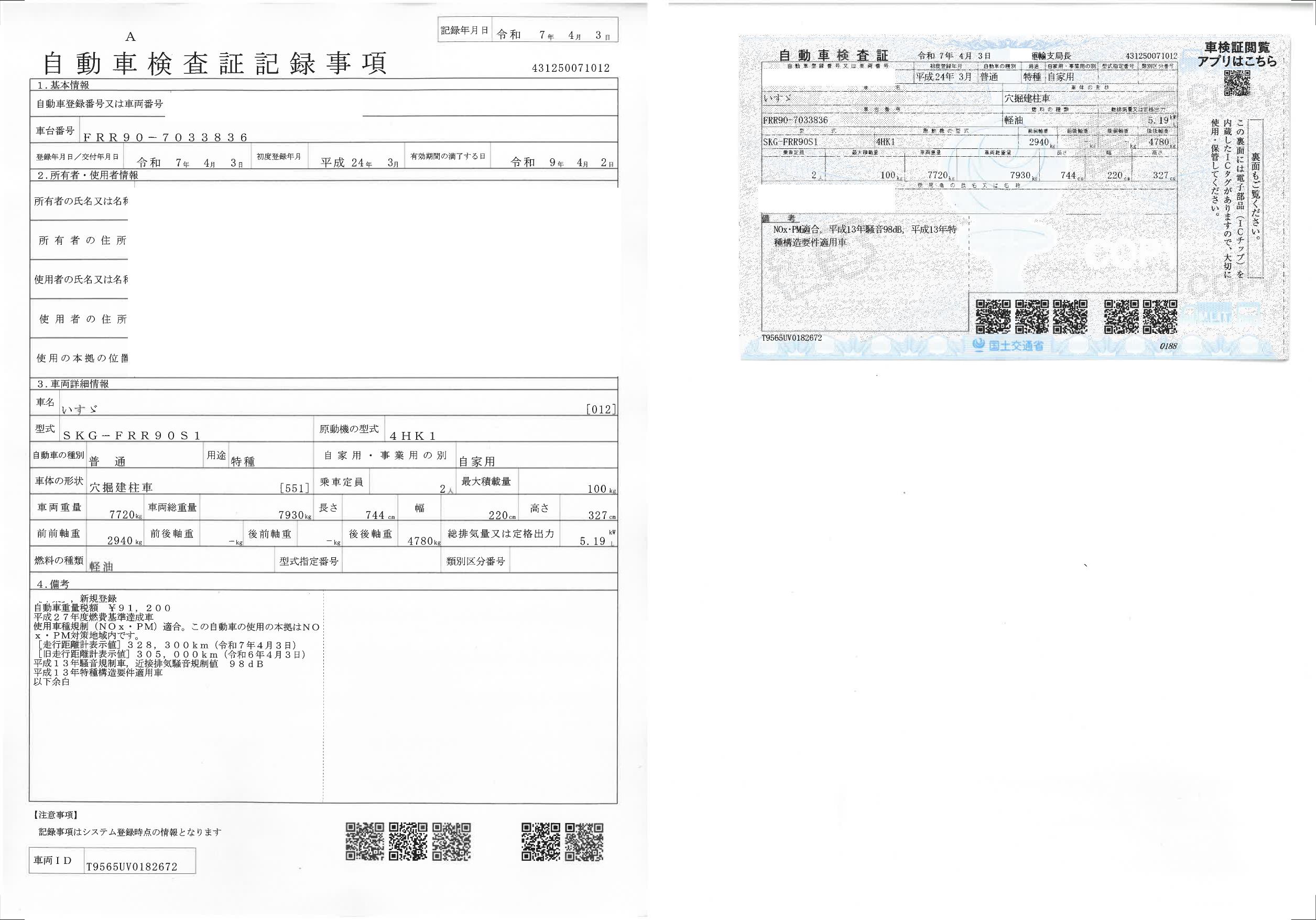Viewport: 1316px width, 920px height.
Task: Select the code [012] in the 車名 row
Action: (x=601, y=409)
